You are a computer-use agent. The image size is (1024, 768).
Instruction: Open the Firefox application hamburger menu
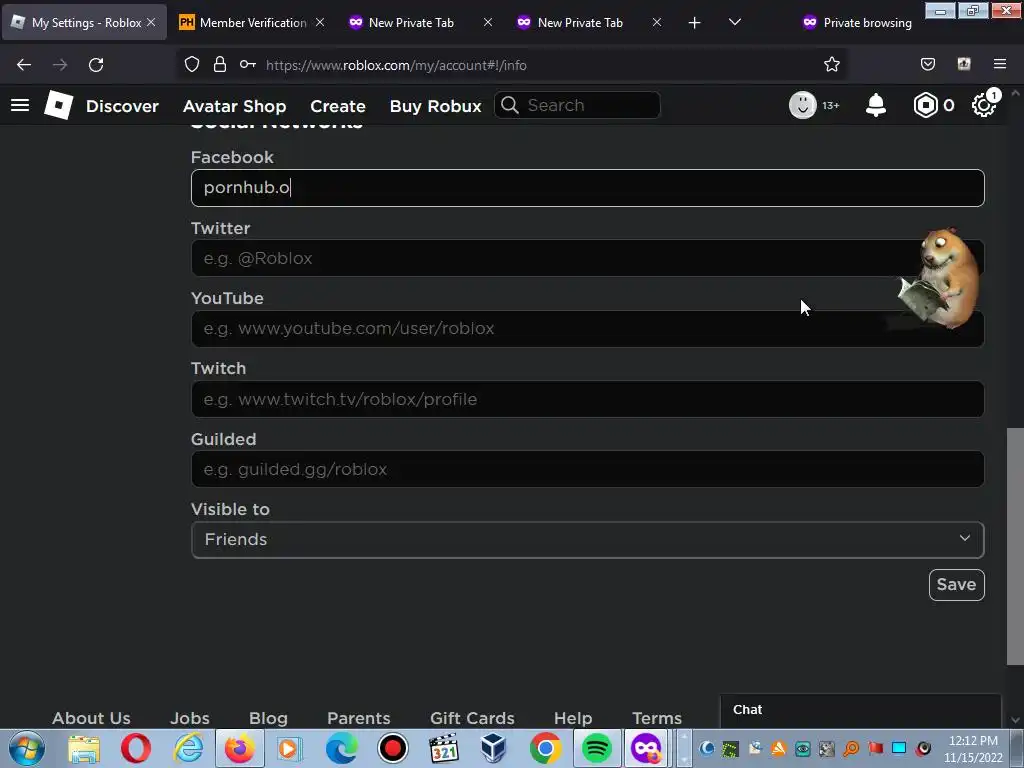[x=1000, y=64]
